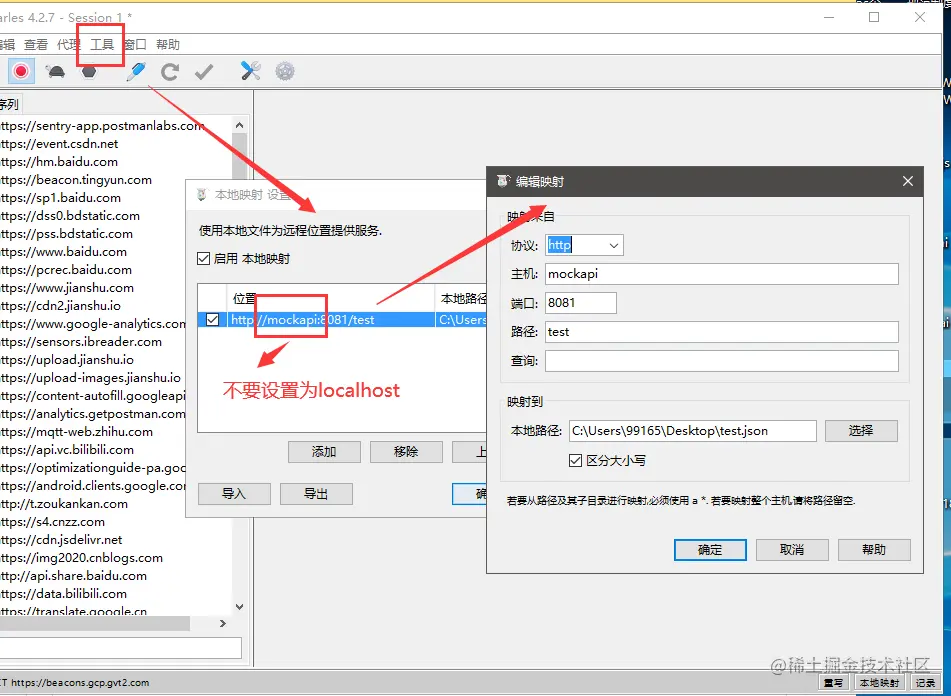Open the 代理 menu

point(69,44)
